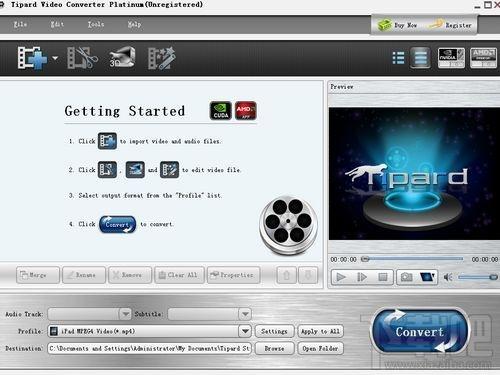500x375 pixels.
Task: Click the Clear All button
Action: click(x=179, y=275)
